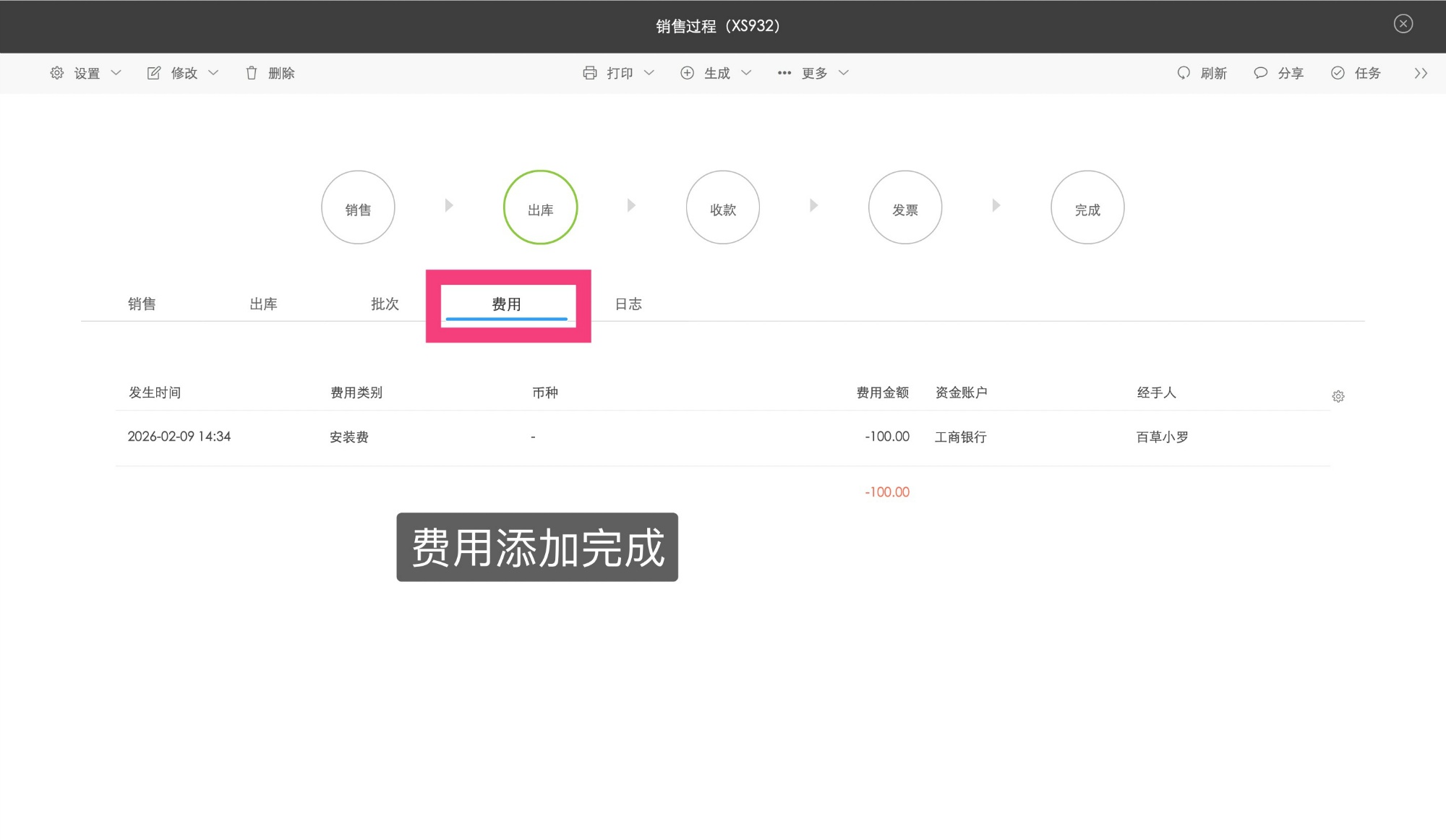Click the 收款 step circle

722,207
